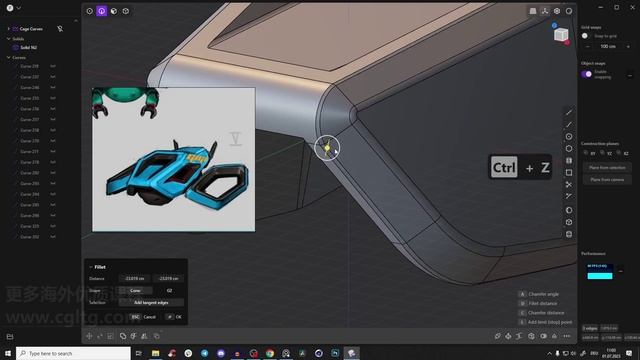Collapse the outliner panel chevron
This screenshot has height=360, width=640.
point(76,20)
